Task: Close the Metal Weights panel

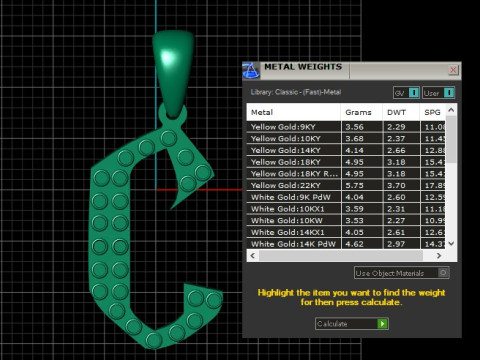Action: click(x=453, y=70)
